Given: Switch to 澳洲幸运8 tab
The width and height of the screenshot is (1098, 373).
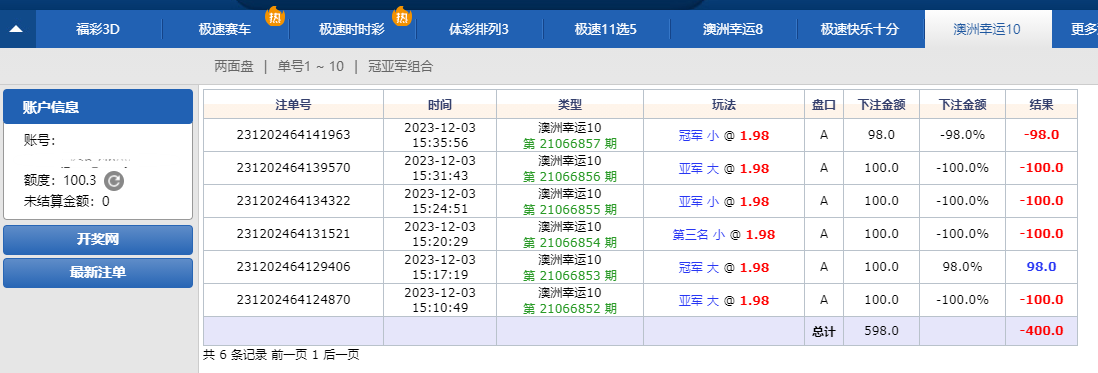Looking at the screenshot, I should [x=733, y=29].
